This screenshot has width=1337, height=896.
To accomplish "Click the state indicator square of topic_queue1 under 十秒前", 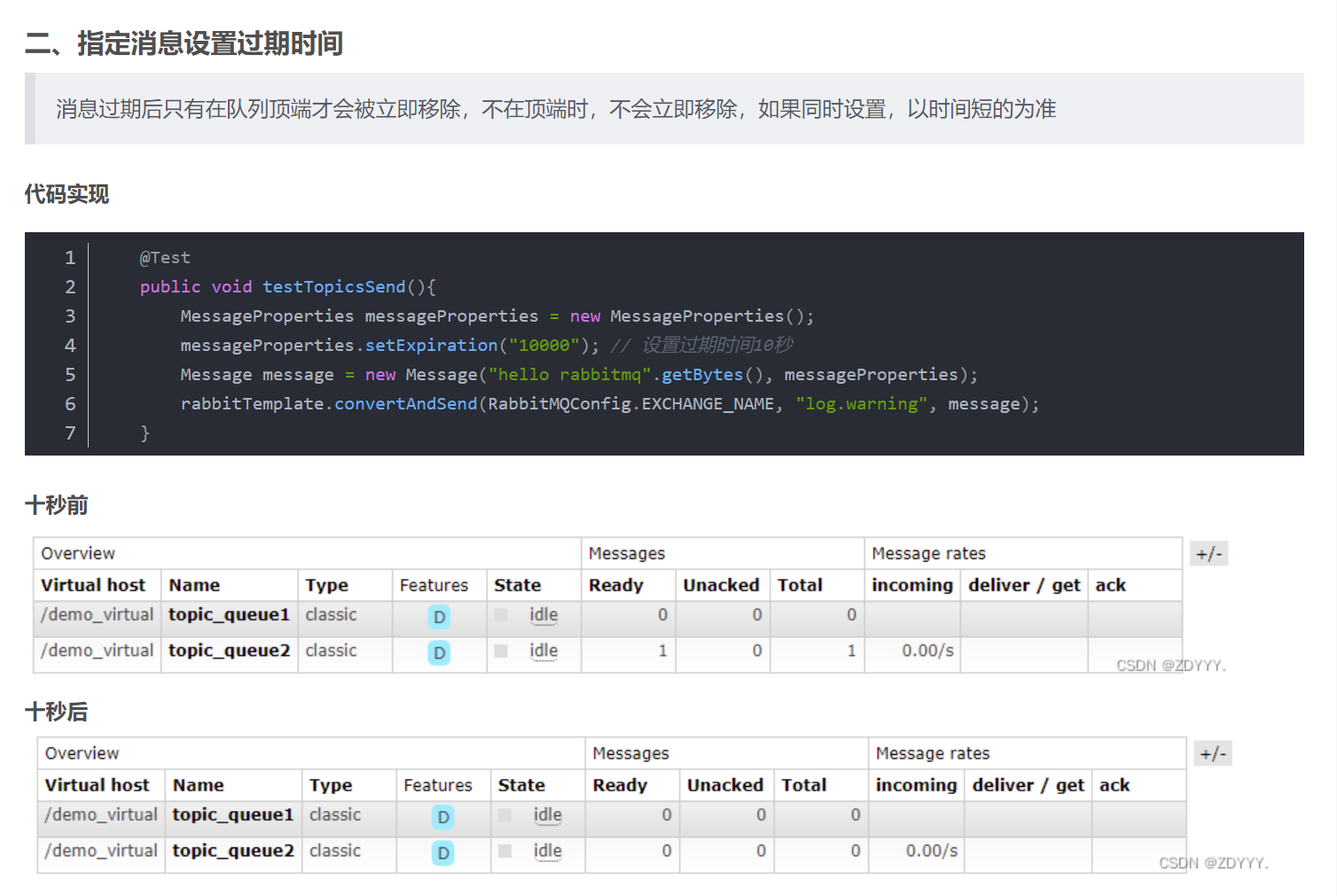I will click(x=501, y=615).
